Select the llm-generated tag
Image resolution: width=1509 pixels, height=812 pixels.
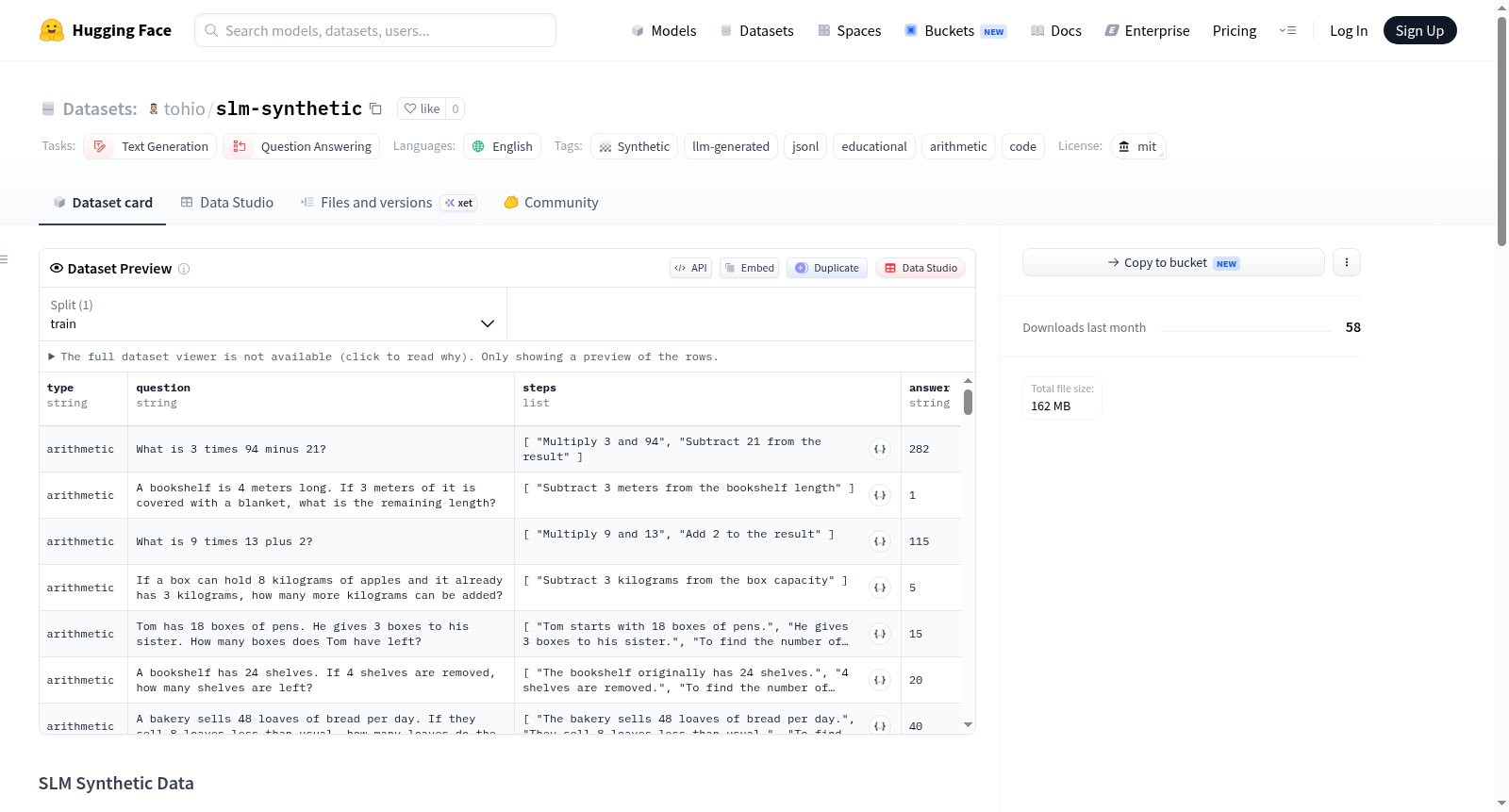(x=731, y=146)
